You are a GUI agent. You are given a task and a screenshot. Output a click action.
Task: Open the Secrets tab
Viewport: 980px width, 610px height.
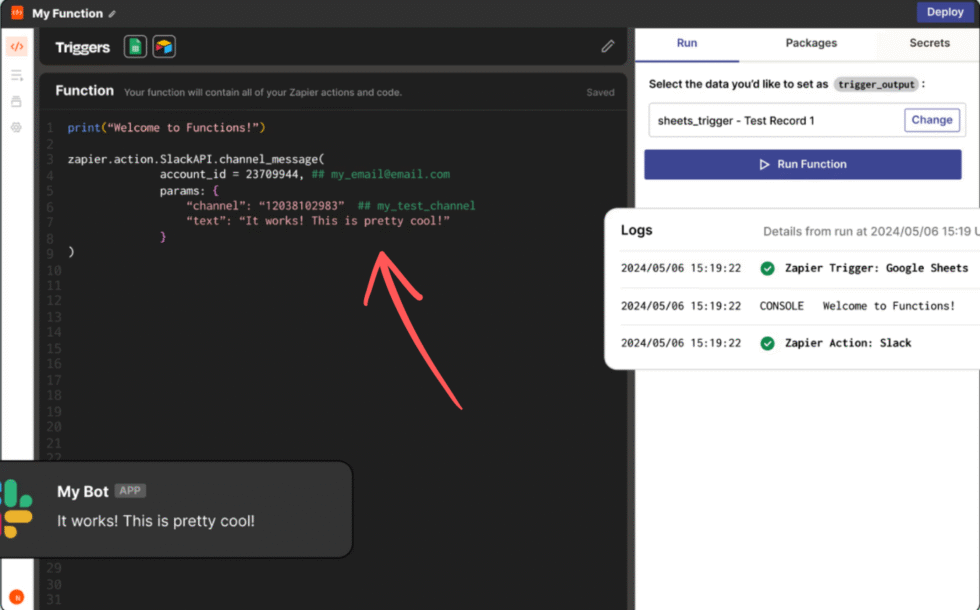click(x=929, y=43)
